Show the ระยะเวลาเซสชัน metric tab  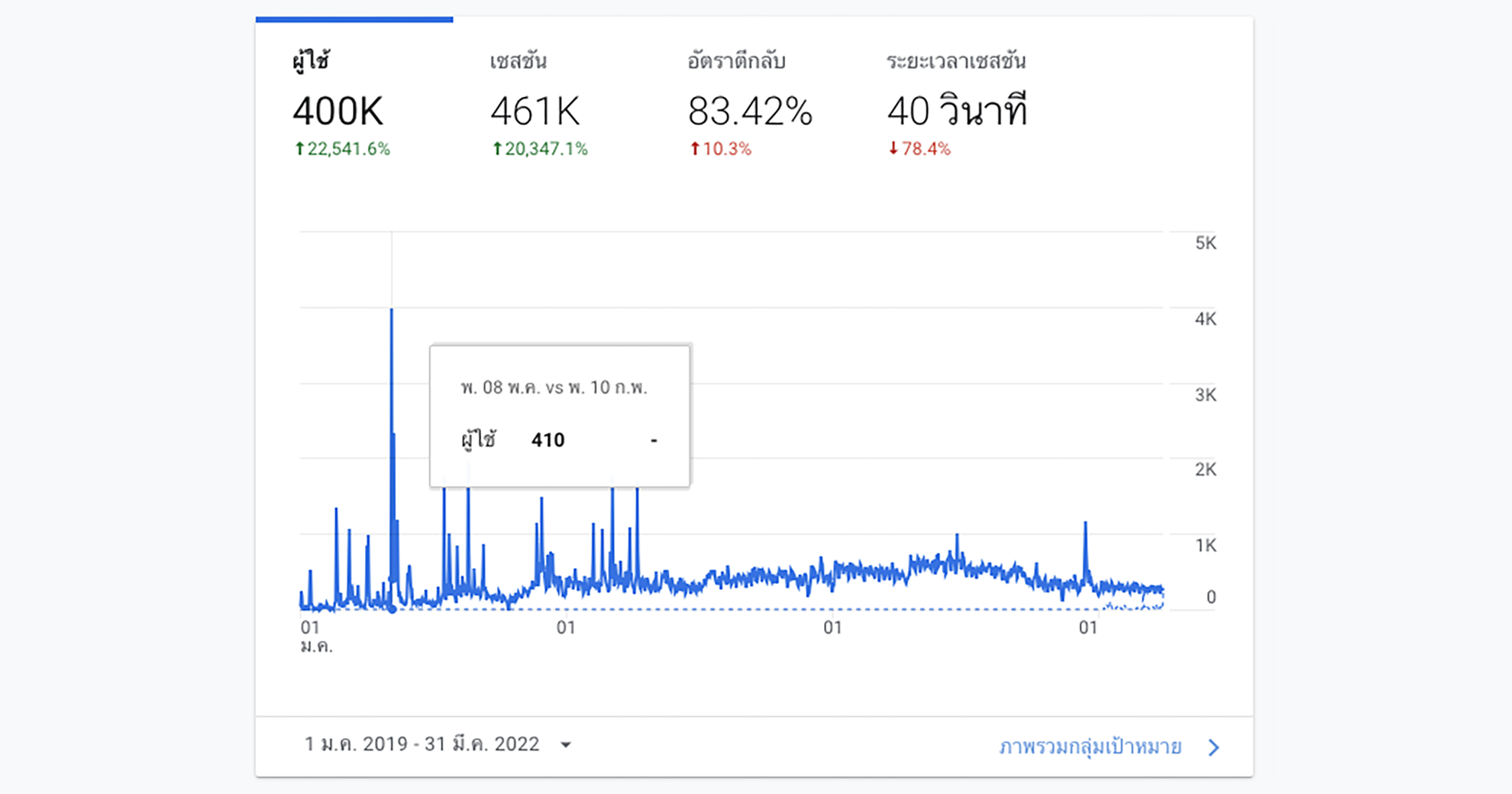pyautogui.click(x=955, y=61)
